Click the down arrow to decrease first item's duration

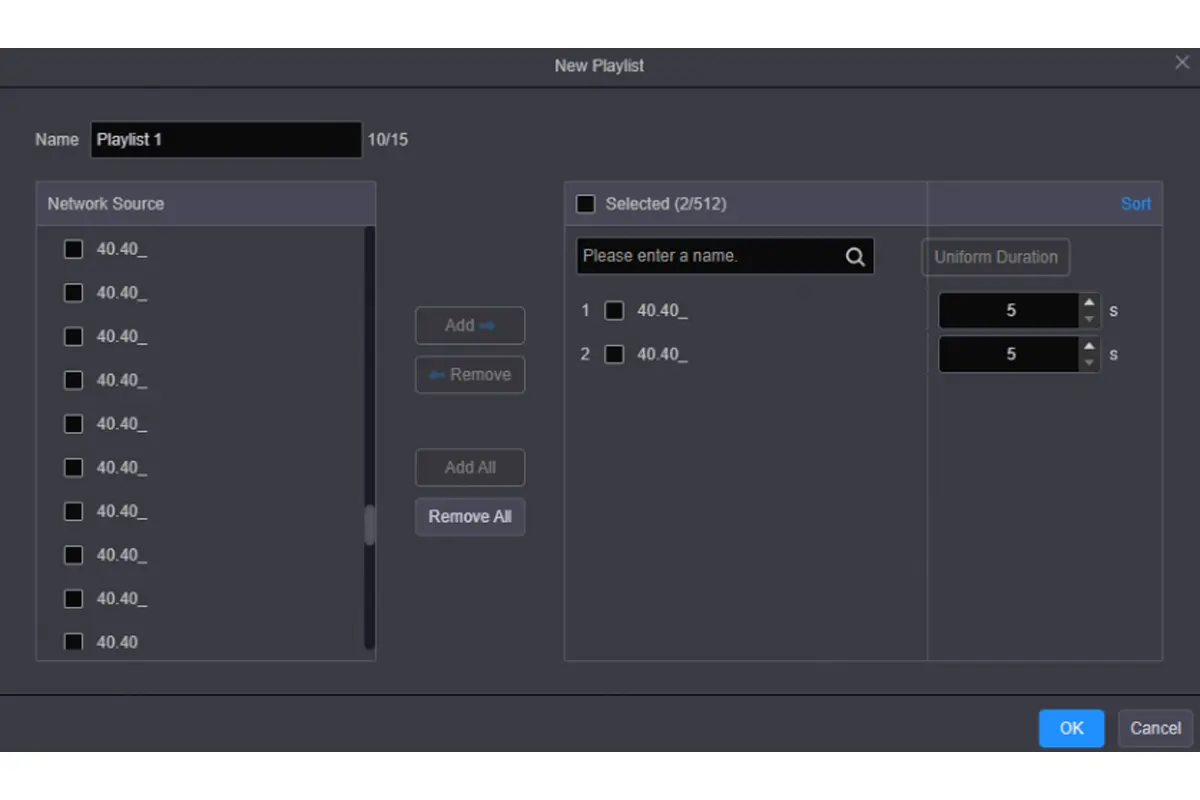tap(1089, 317)
